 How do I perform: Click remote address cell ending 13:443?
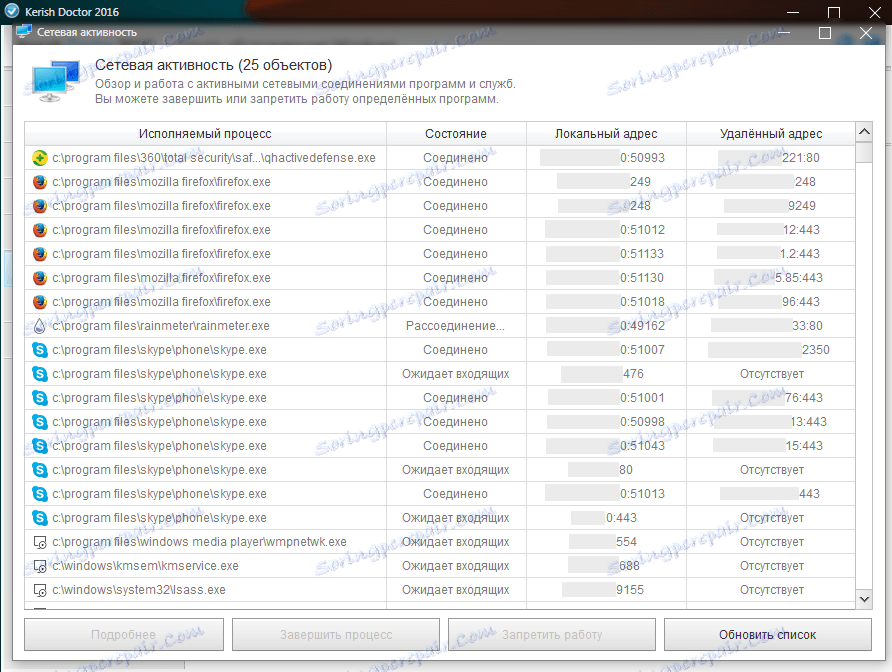click(771, 422)
